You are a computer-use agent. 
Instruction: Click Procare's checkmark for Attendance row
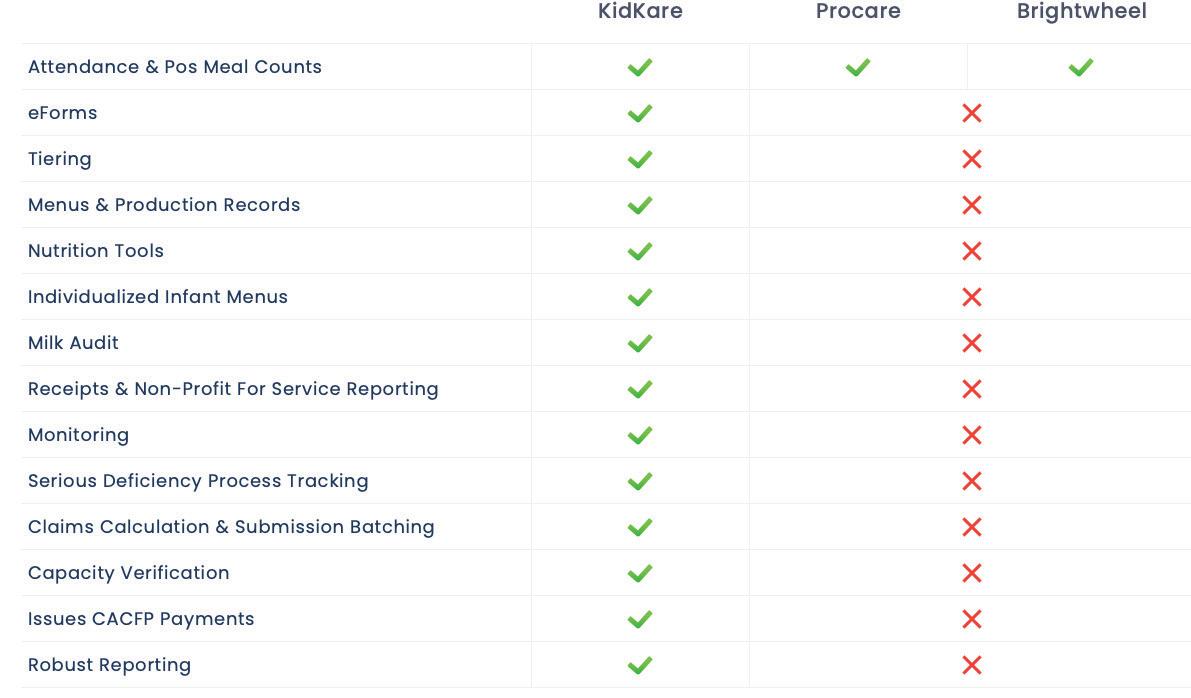[x=857, y=67]
